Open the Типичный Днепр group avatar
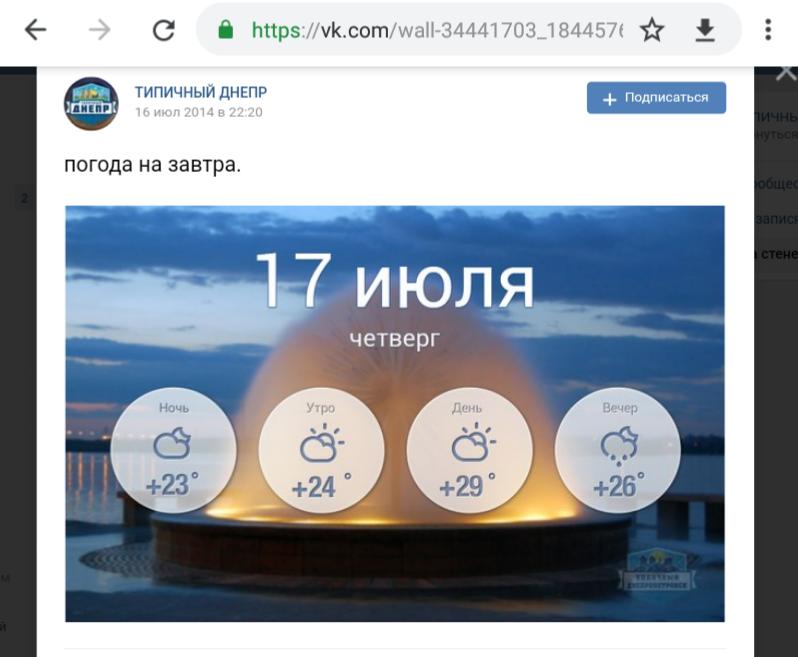 [x=91, y=103]
